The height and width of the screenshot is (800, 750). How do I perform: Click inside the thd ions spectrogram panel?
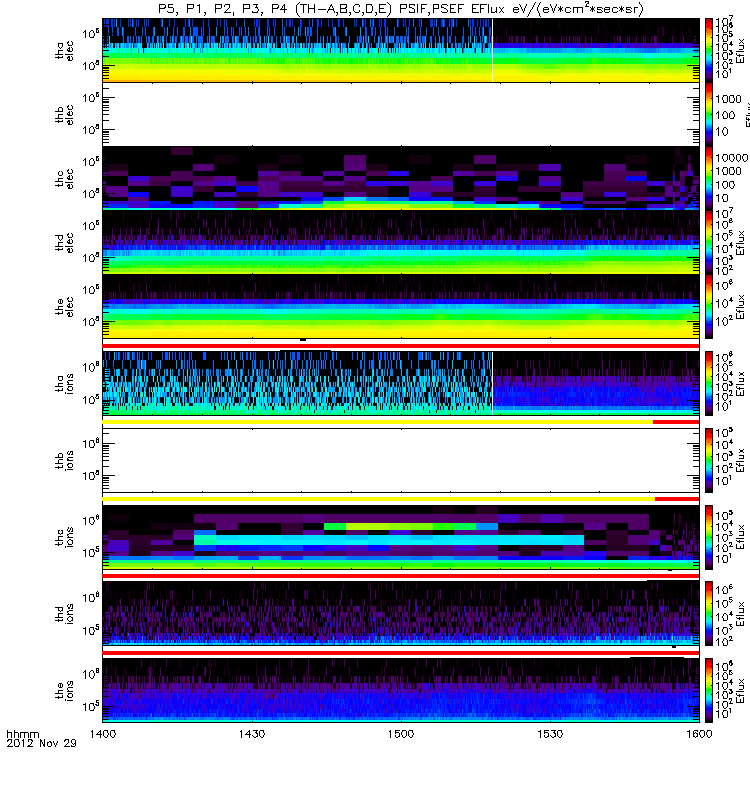[401, 613]
